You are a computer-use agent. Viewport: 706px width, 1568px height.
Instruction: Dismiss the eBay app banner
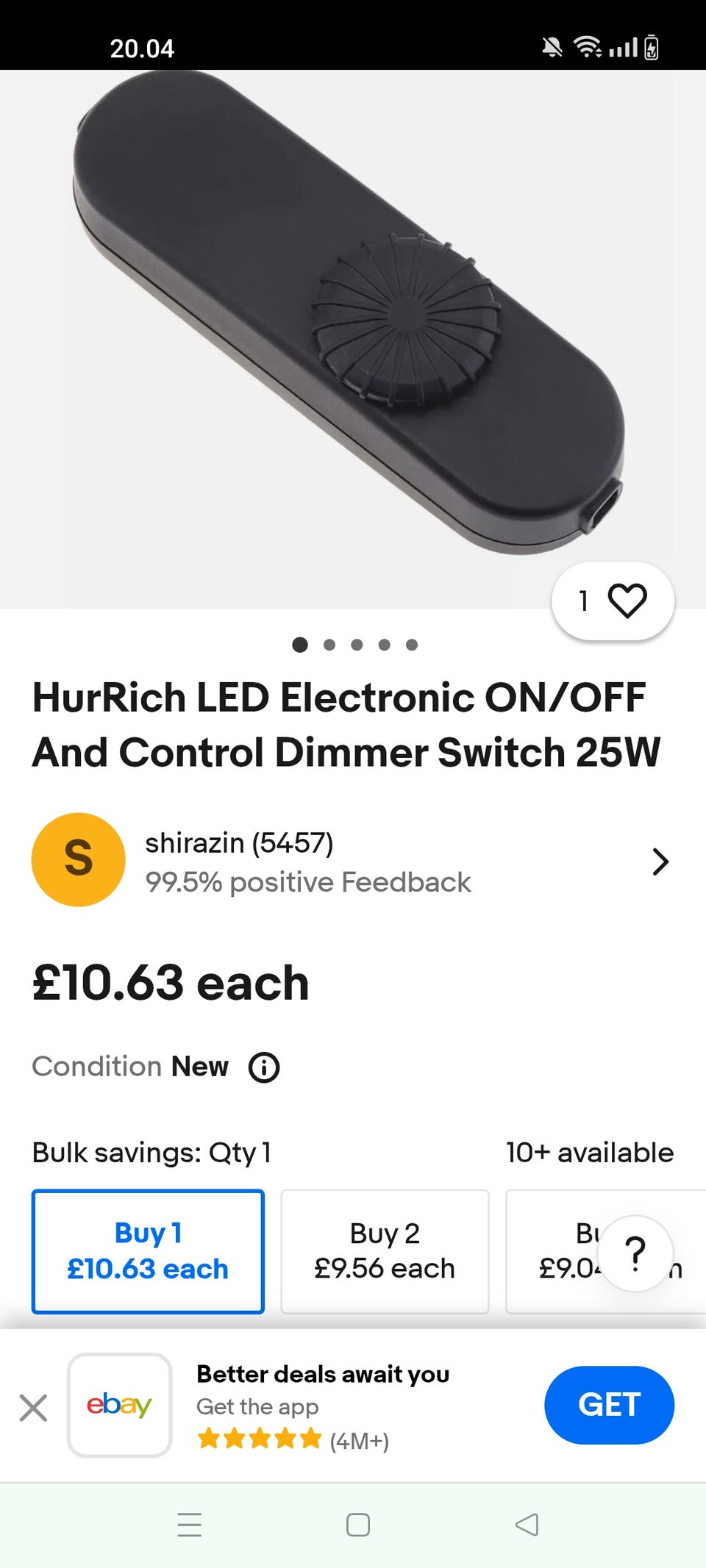[33, 1408]
